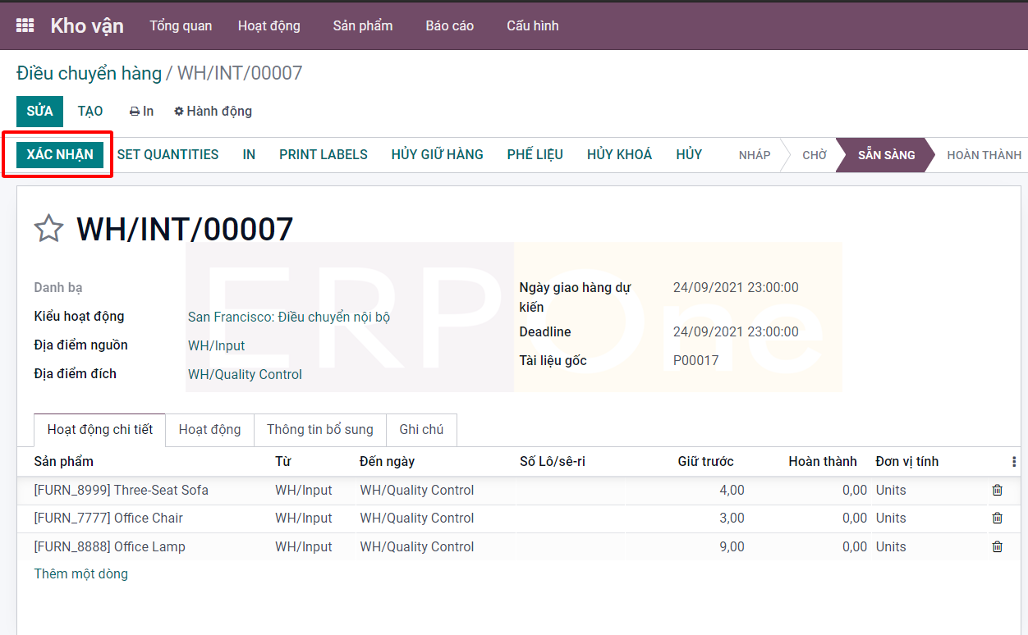The height and width of the screenshot is (635, 1028).
Task: Navigate back to Điều chuyển hàng breadcrumb
Action: (x=89, y=73)
